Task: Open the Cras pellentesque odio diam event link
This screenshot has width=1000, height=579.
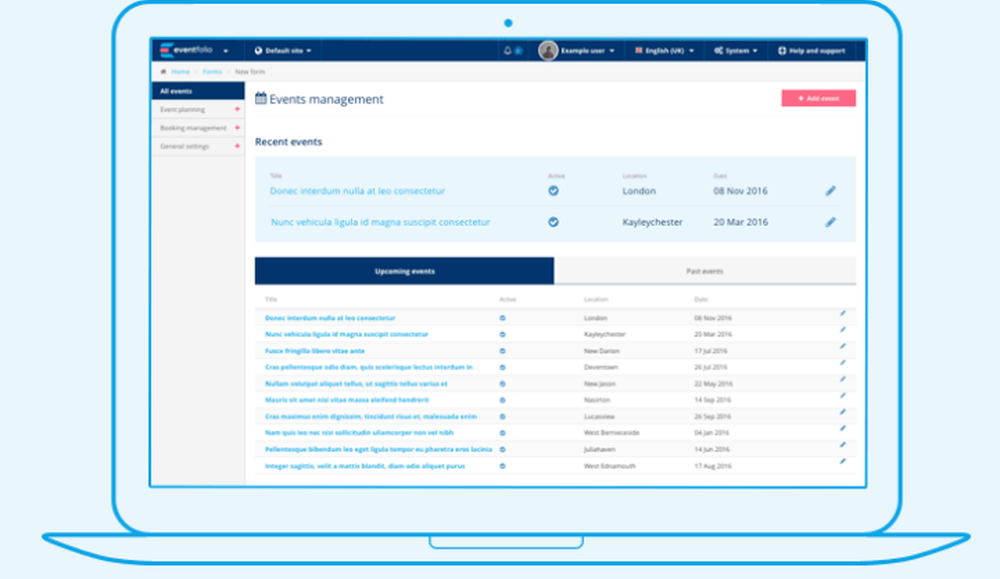Action: pos(367,366)
